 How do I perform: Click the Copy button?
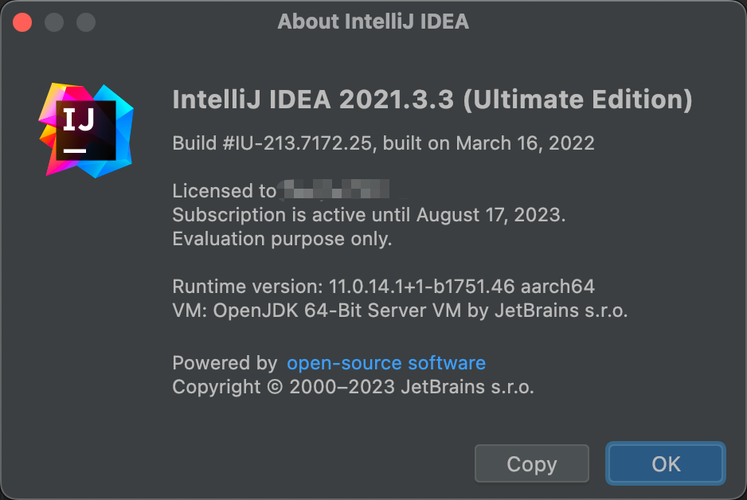[531, 464]
